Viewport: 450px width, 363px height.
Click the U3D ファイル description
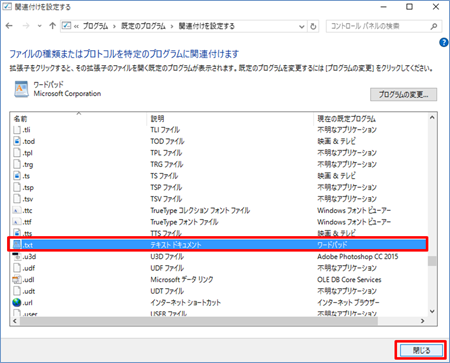167,257
